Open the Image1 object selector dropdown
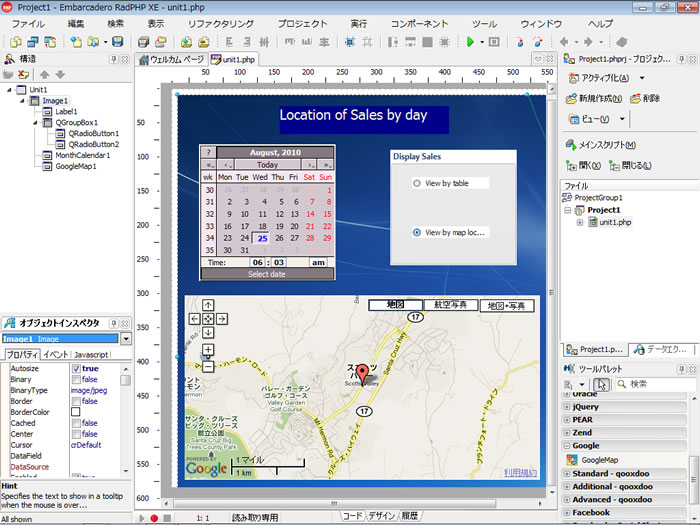Image resolution: width=700 pixels, height=525 pixels. (x=125, y=339)
